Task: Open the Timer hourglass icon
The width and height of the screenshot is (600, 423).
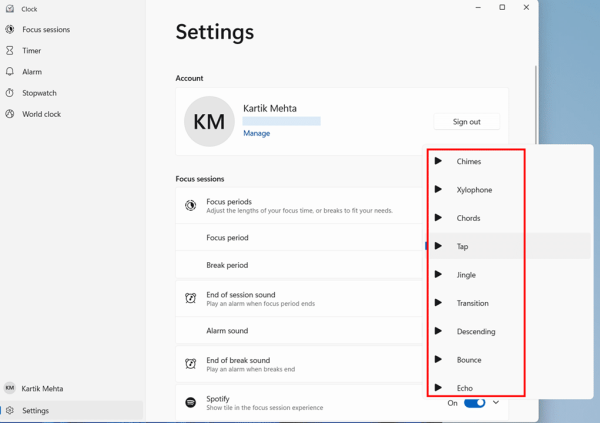Action: pos(10,51)
